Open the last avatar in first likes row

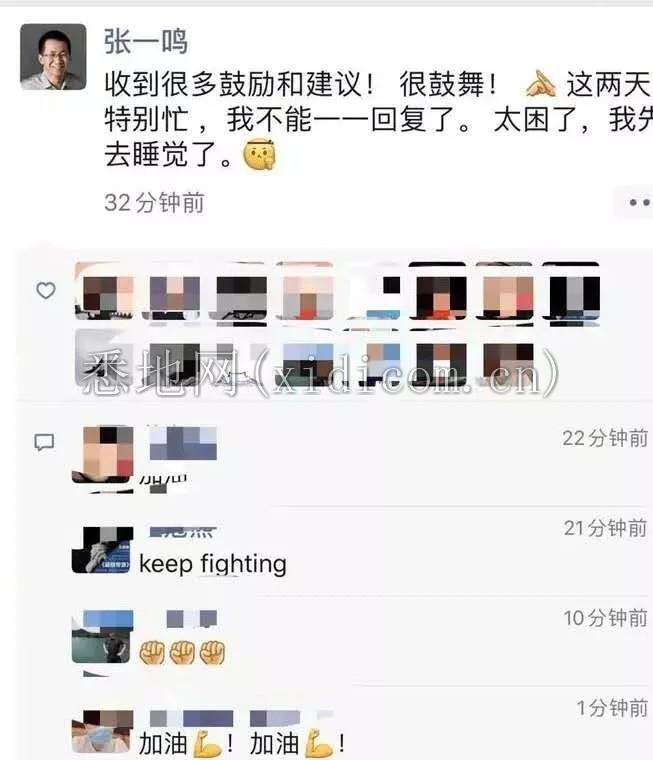(x=572, y=291)
